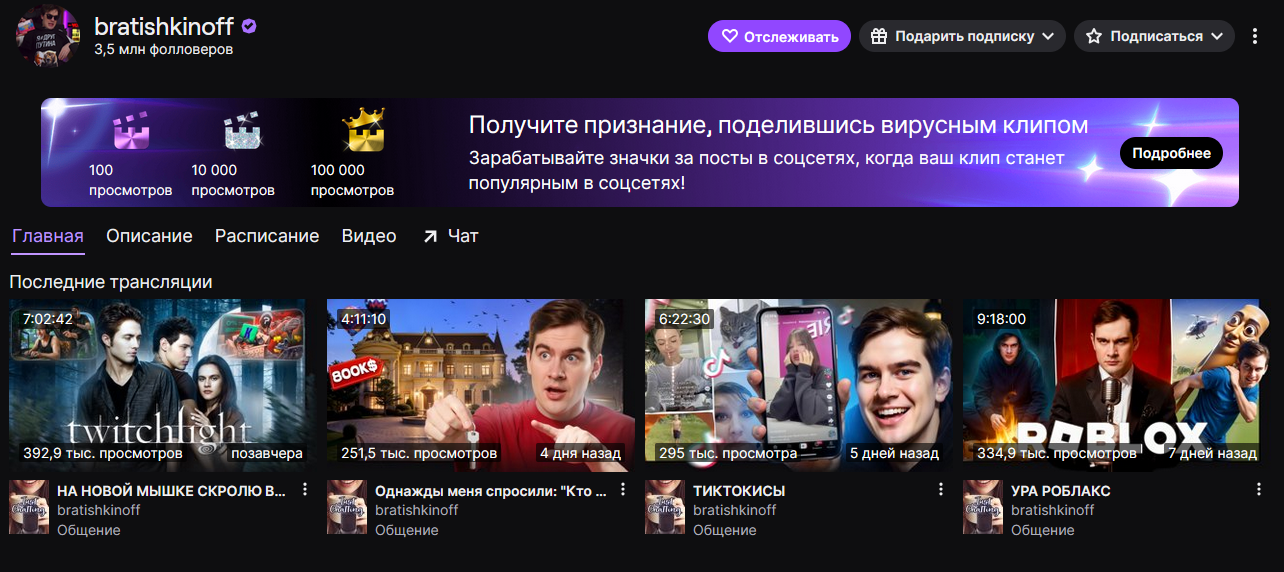The height and width of the screenshot is (572, 1284).
Task: Click the 7 дней назад label
Action: pyautogui.click(x=1213, y=453)
